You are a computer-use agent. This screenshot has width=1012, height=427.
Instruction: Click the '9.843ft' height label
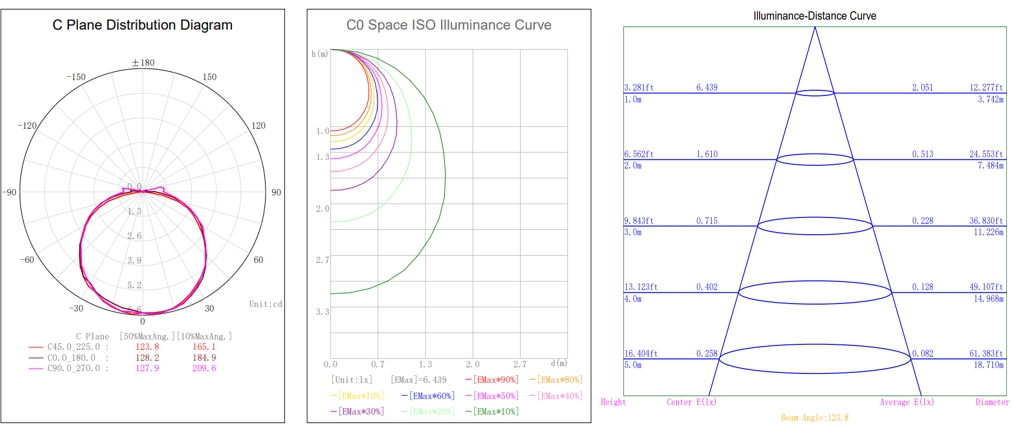(638, 221)
